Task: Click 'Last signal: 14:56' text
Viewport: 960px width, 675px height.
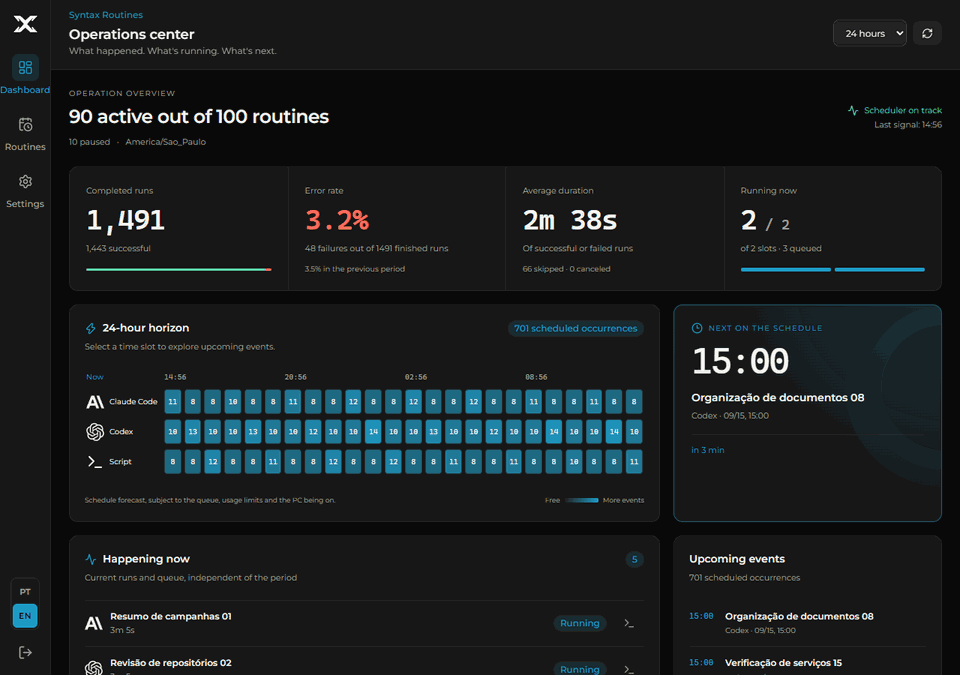Action: point(908,125)
